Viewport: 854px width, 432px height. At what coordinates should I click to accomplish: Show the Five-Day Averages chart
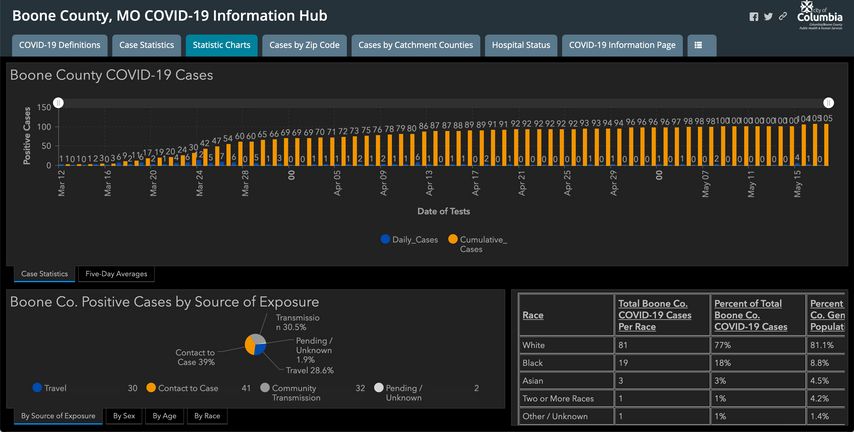pyautogui.click(x=116, y=273)
